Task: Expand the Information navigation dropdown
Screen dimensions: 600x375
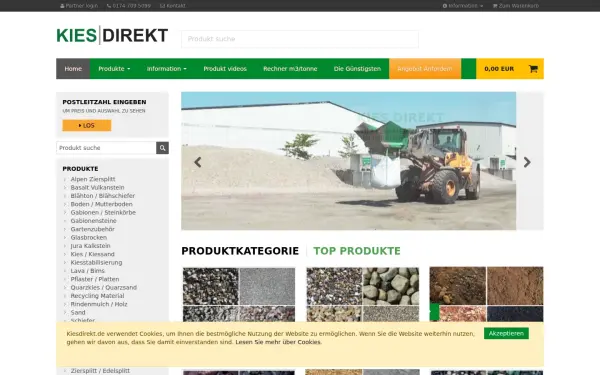Action: click(166, 69)
